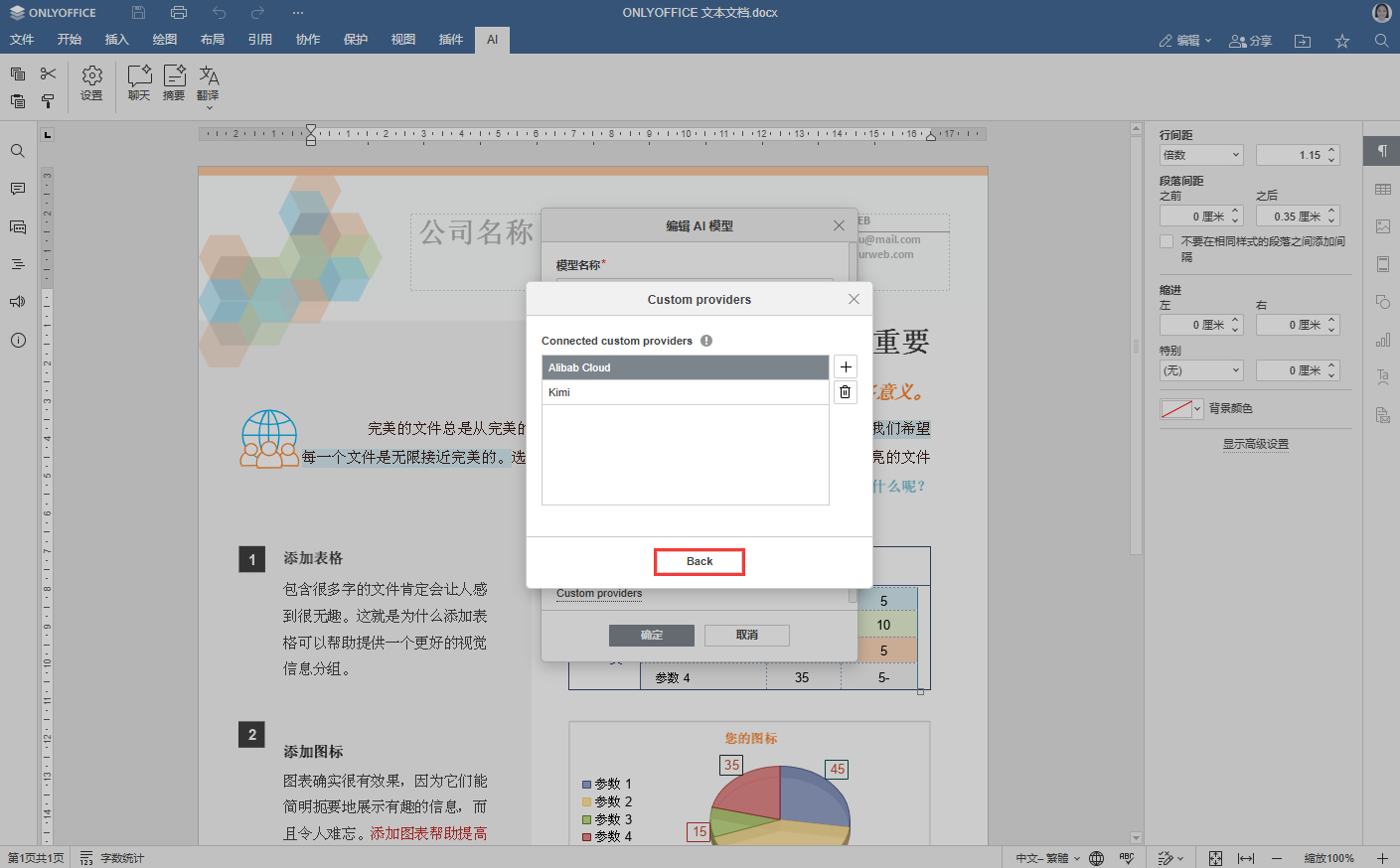Image resolution: width=1400 pixels, height=868 pixels.
Task: Open the 文件 menu tab
Action: [x=22, y=40]
